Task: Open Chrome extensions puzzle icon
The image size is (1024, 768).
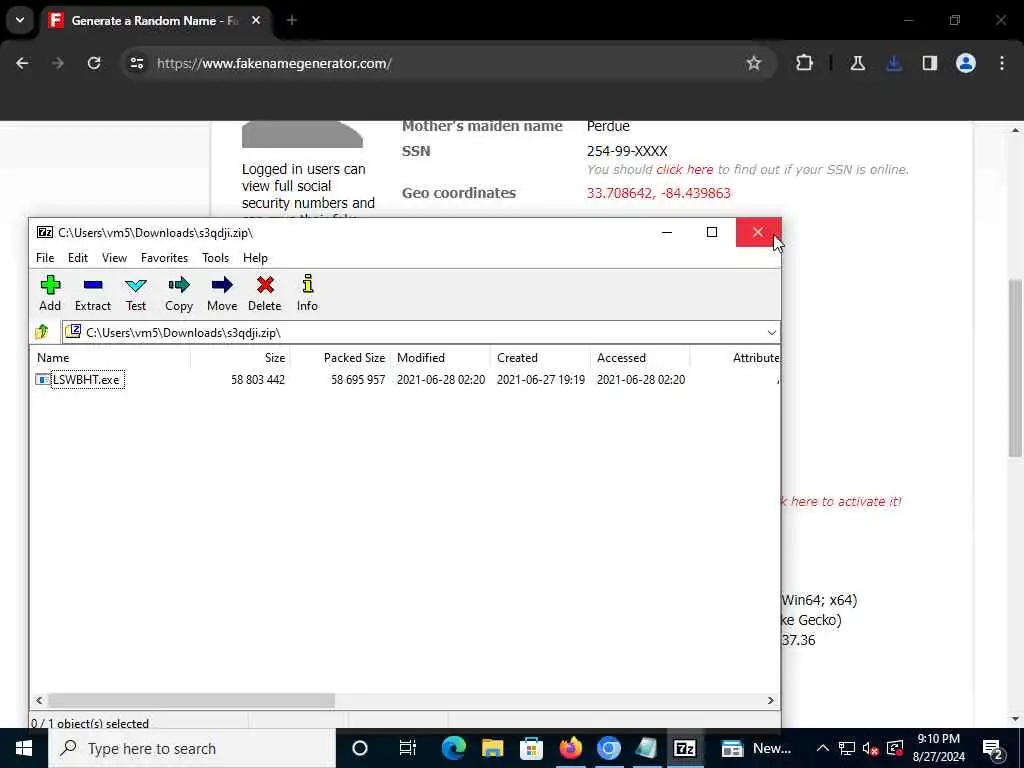Action: click(x=805, y=63)
